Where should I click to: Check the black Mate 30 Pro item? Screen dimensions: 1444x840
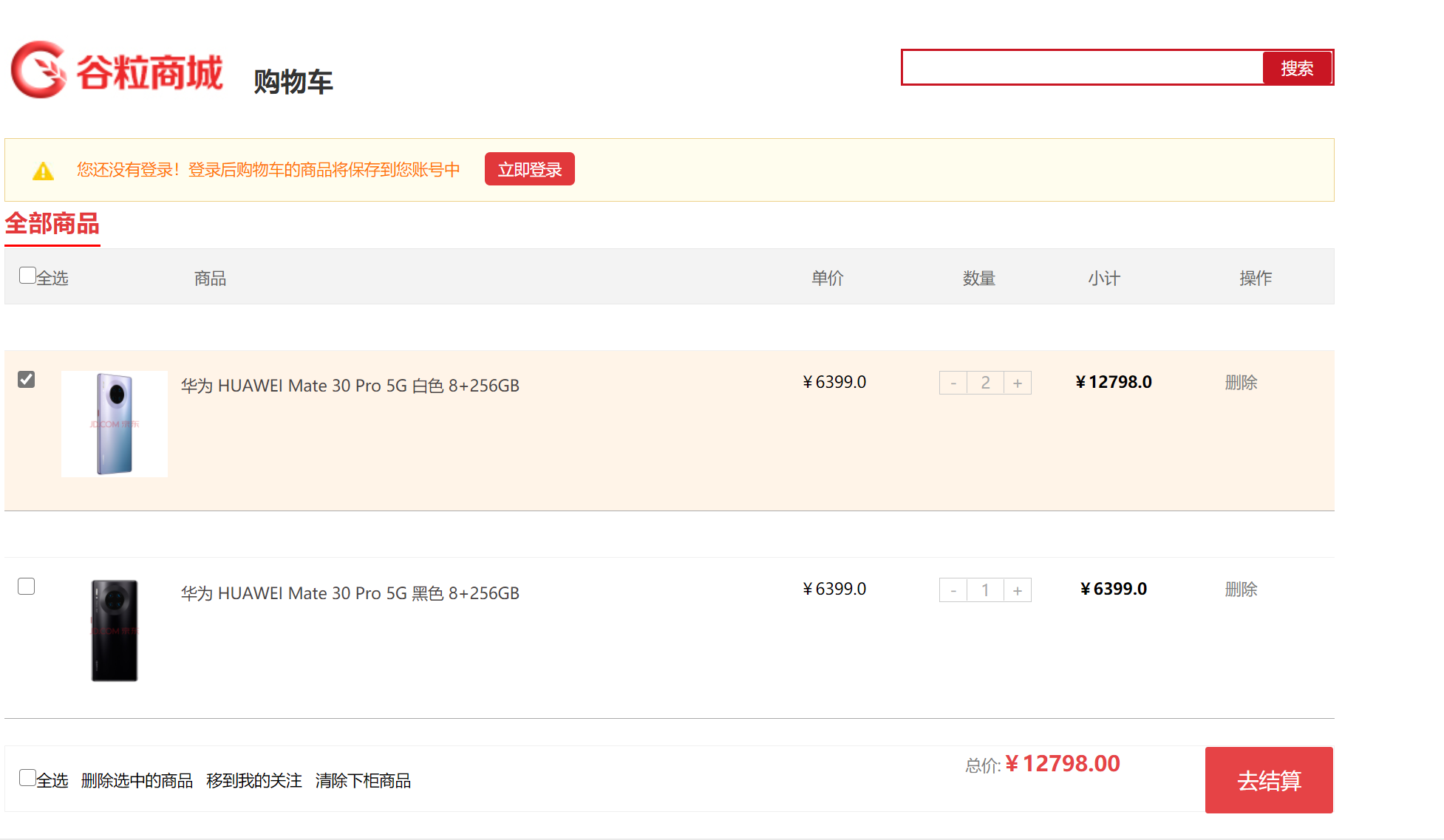pos(27,587)
